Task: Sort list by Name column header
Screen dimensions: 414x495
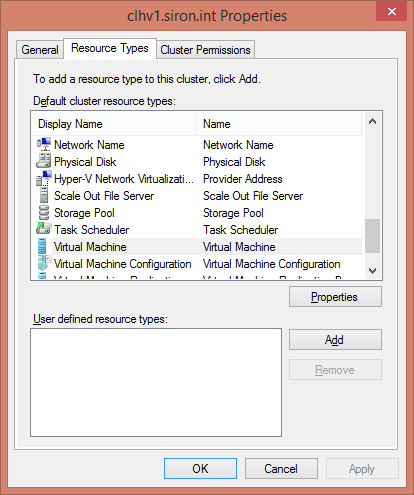Action: (x=279, y=124)
